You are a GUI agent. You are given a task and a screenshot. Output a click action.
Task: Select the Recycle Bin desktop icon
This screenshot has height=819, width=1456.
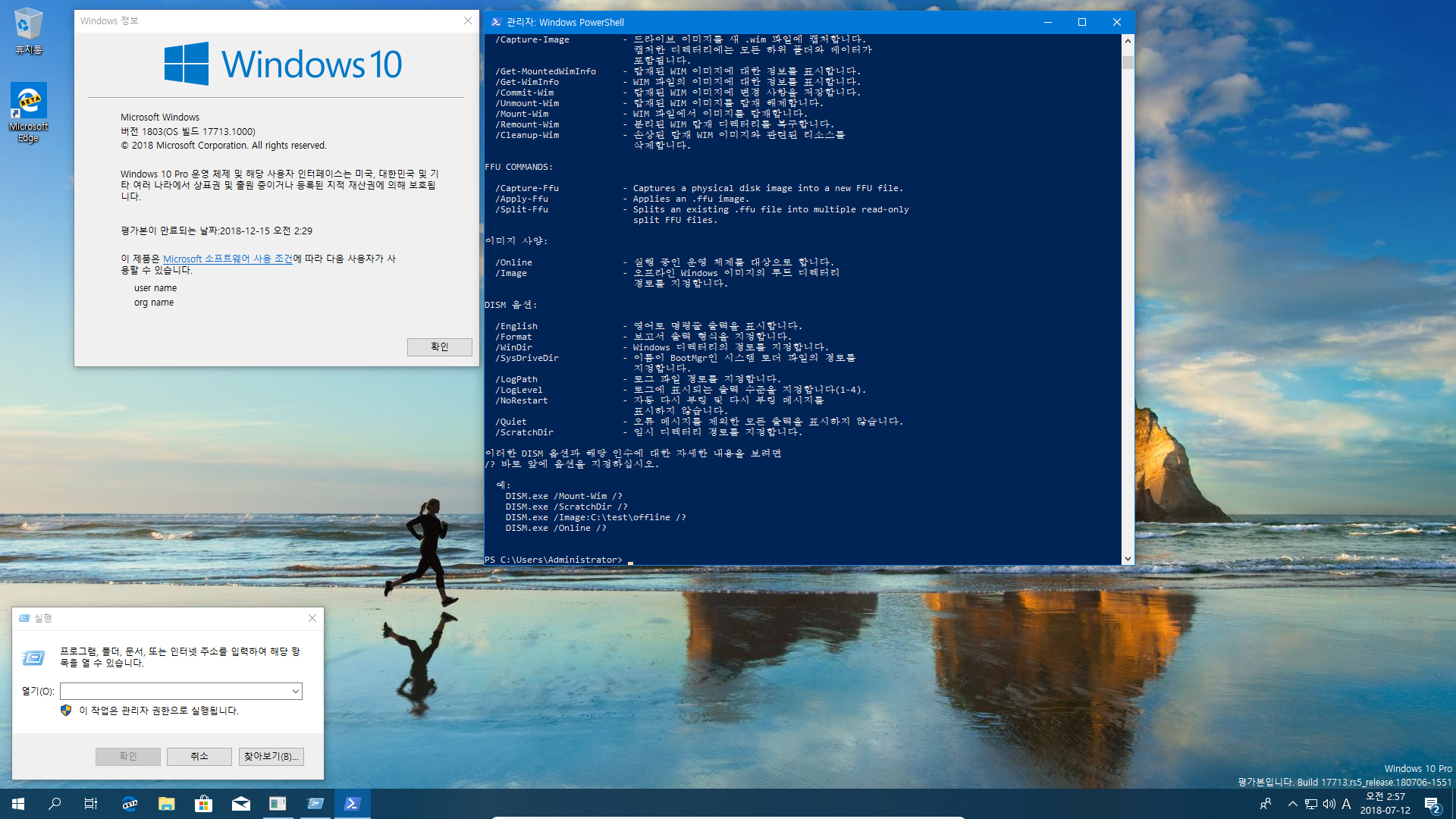tap(29, 32)
